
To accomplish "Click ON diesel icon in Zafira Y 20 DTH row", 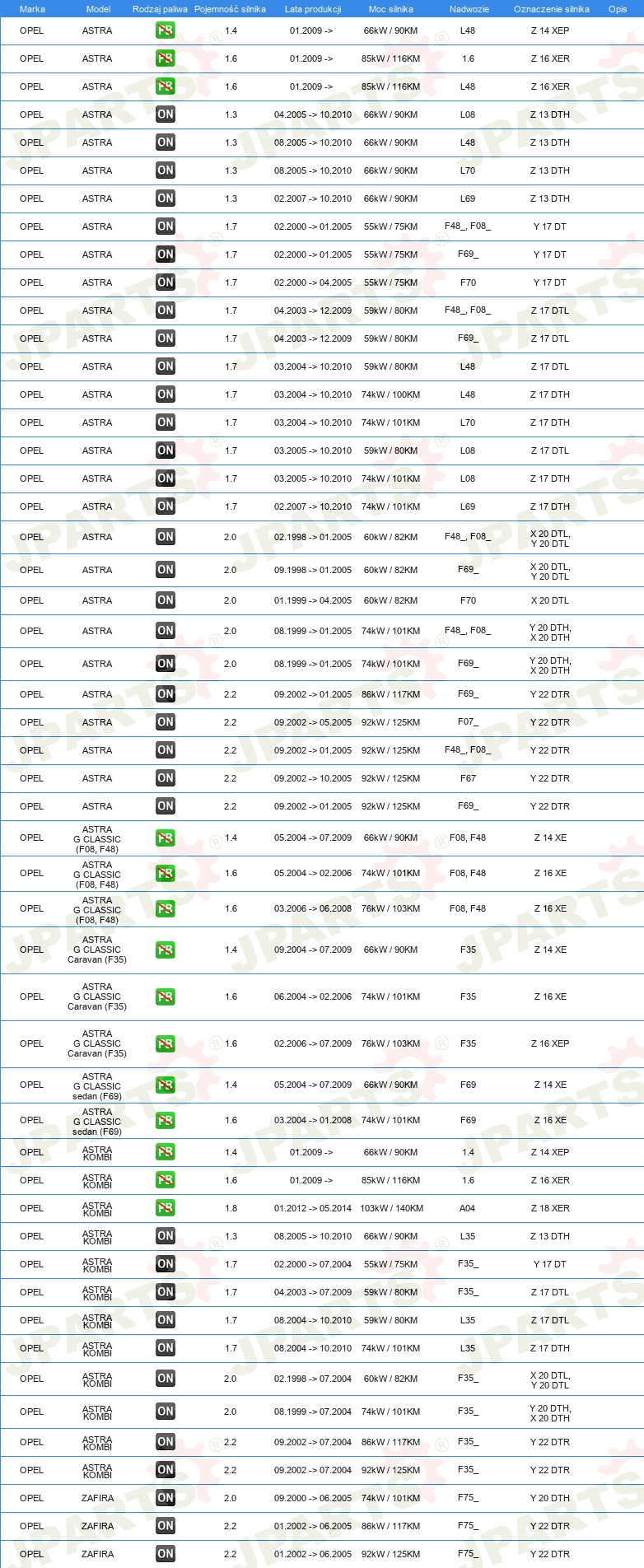I will 166,1498.
